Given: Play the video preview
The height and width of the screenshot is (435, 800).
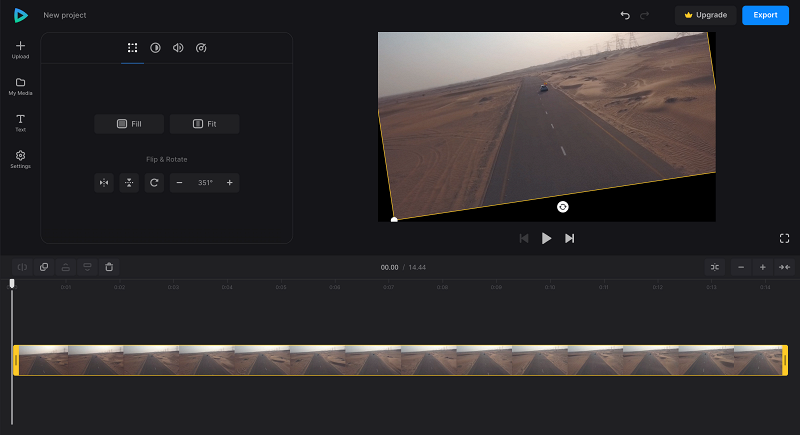Looking at the screenshot, I should pyautogui.click(x=546, y=239).
